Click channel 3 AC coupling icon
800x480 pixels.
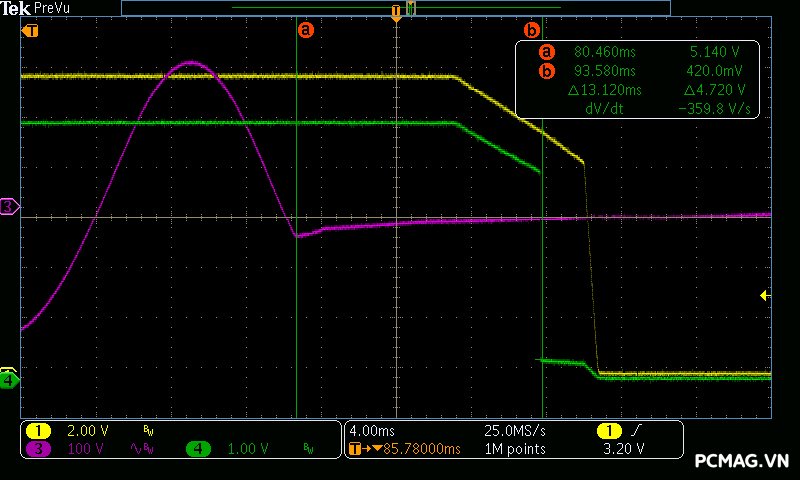(x=136, y=449)
